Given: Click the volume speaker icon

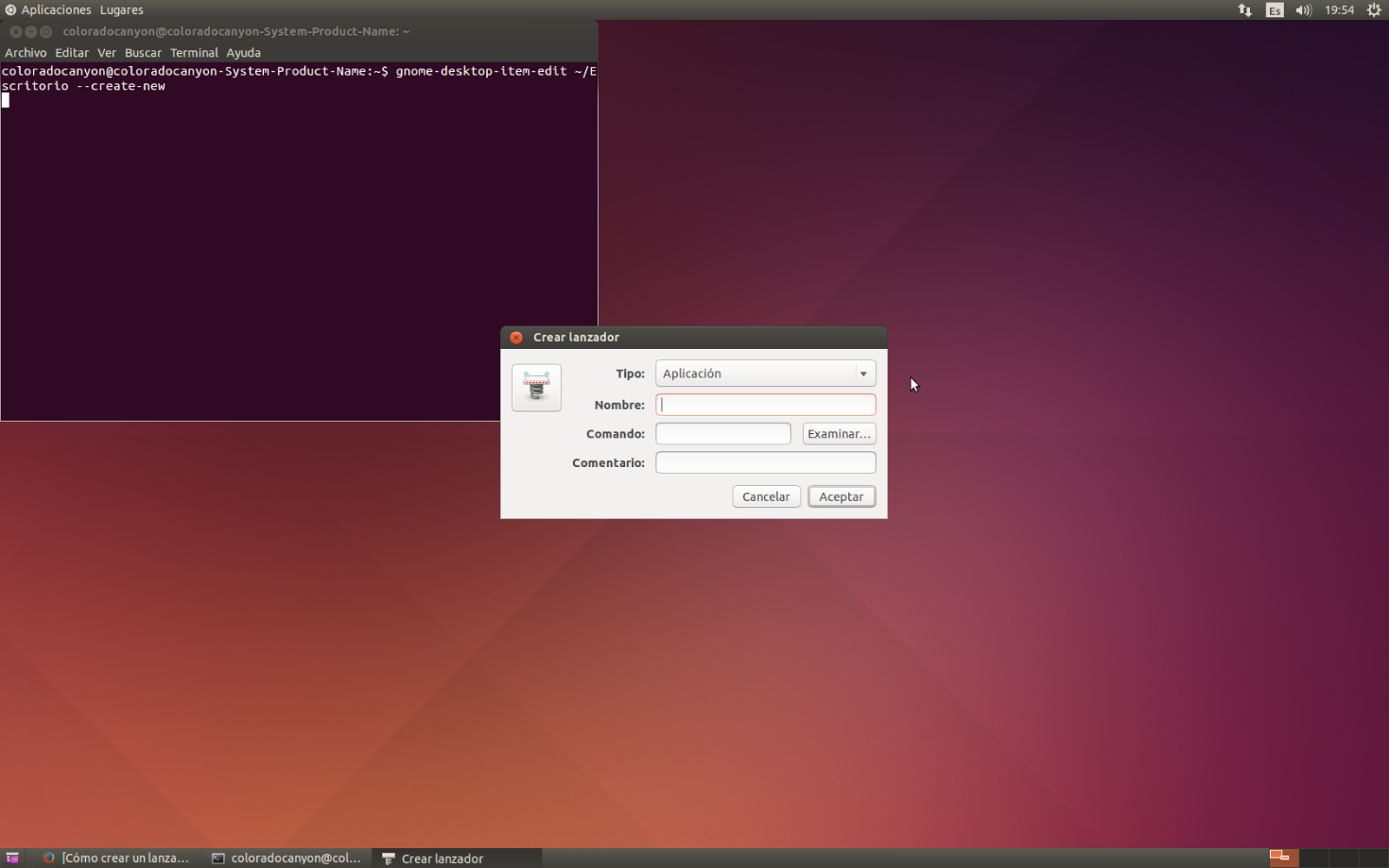Looking at the screenshot, I should click(1302, 10).
